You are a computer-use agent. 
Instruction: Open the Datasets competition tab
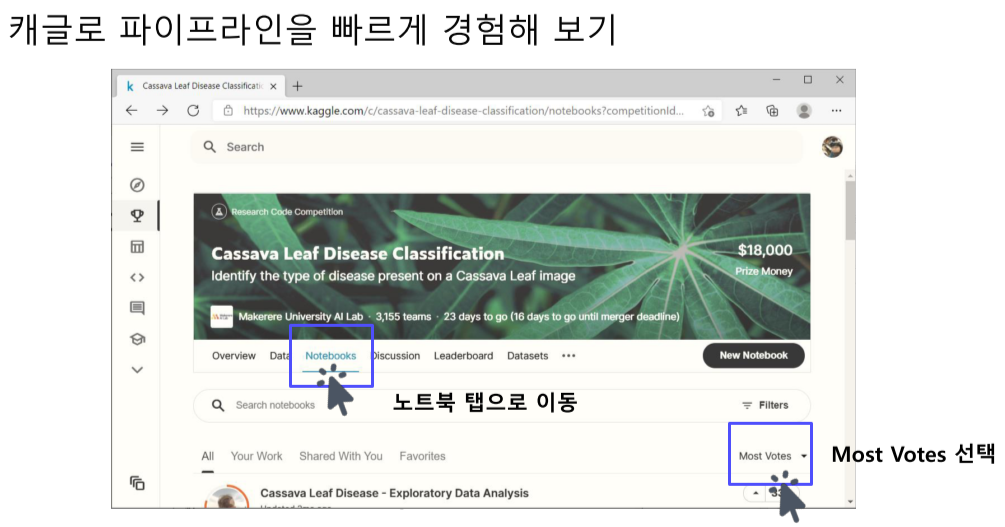527,356
